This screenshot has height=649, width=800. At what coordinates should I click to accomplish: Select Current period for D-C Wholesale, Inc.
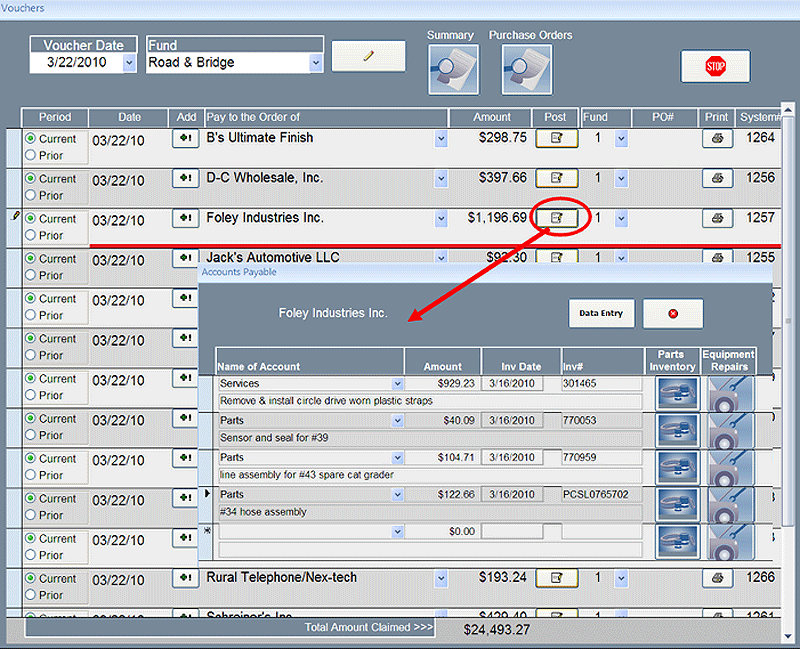pos(31,179)
